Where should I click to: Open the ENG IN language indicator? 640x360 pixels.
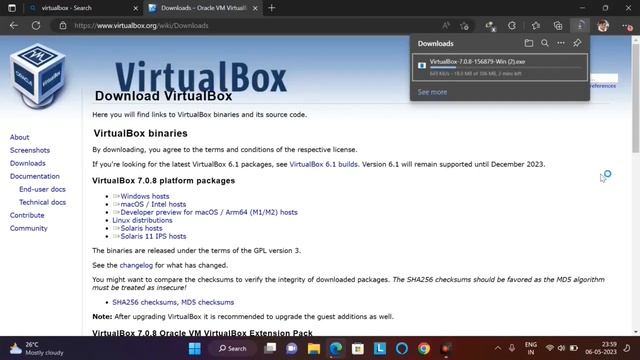(x=531, y=348)
